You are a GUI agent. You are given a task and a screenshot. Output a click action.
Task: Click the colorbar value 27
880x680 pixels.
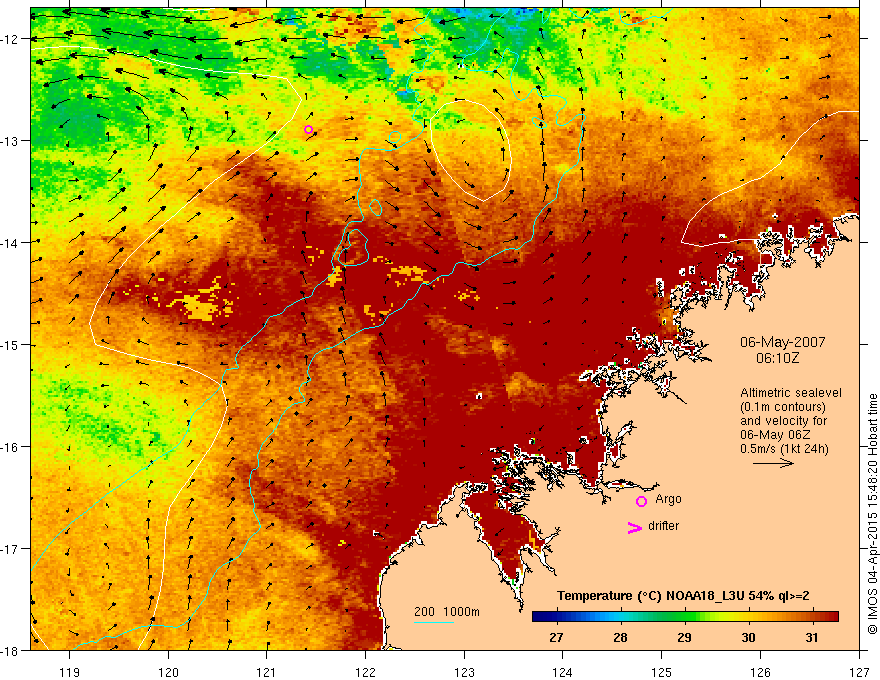pos(556,637)
